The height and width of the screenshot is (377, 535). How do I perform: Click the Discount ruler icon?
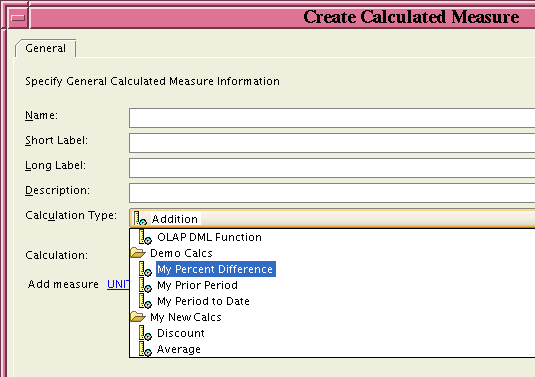pos(145,333)
